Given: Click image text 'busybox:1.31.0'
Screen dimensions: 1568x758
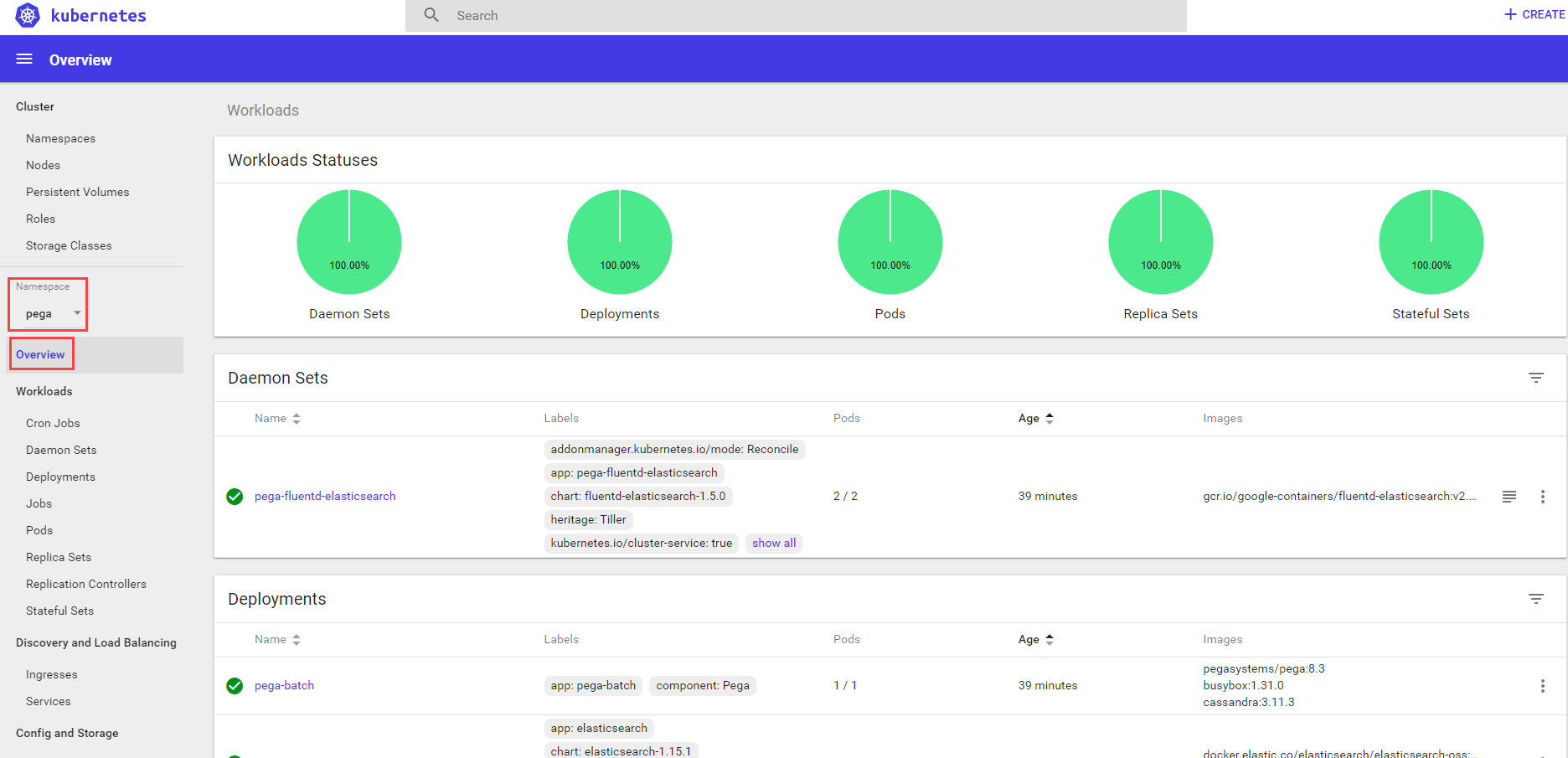Looking at the screenshot, I should coord(1243,685).
